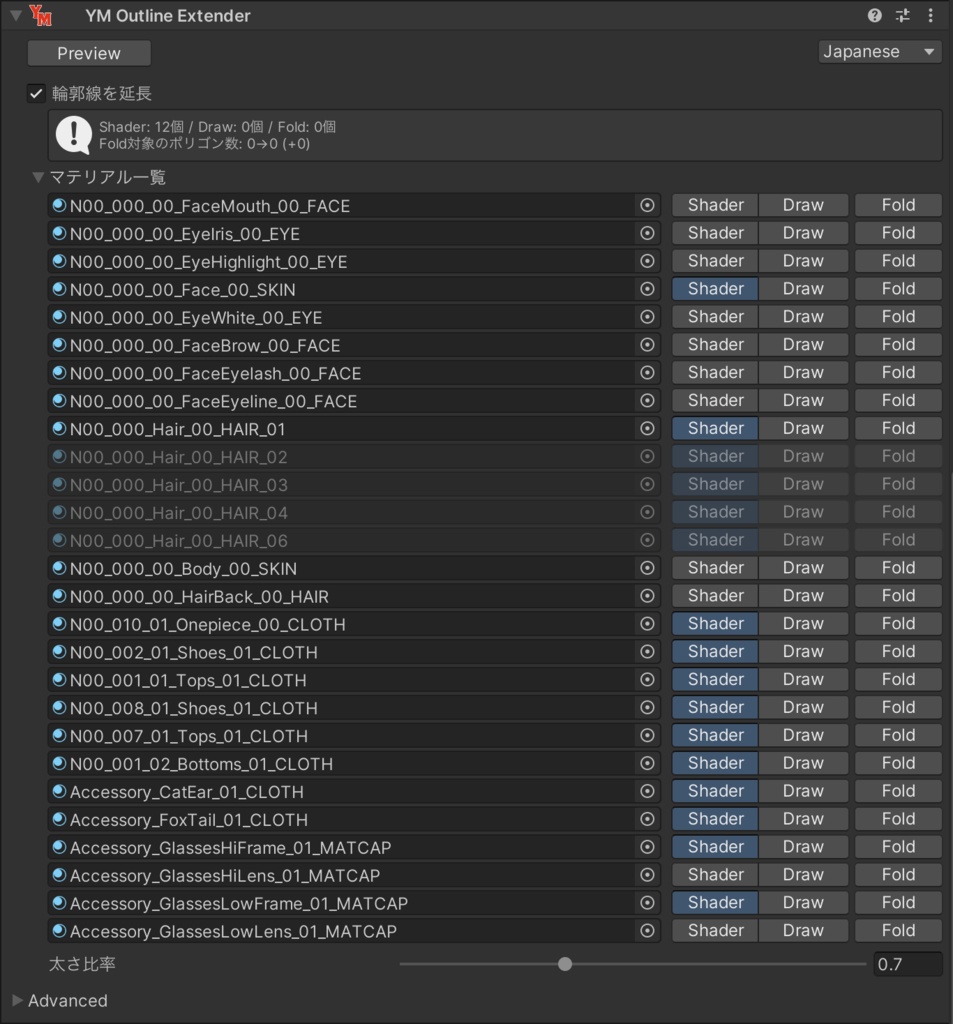Toggle Fold mode for Onepiece_00_CLOTH
The height and width of the screenshot is (1024, 953).
[x=898, y=624]
